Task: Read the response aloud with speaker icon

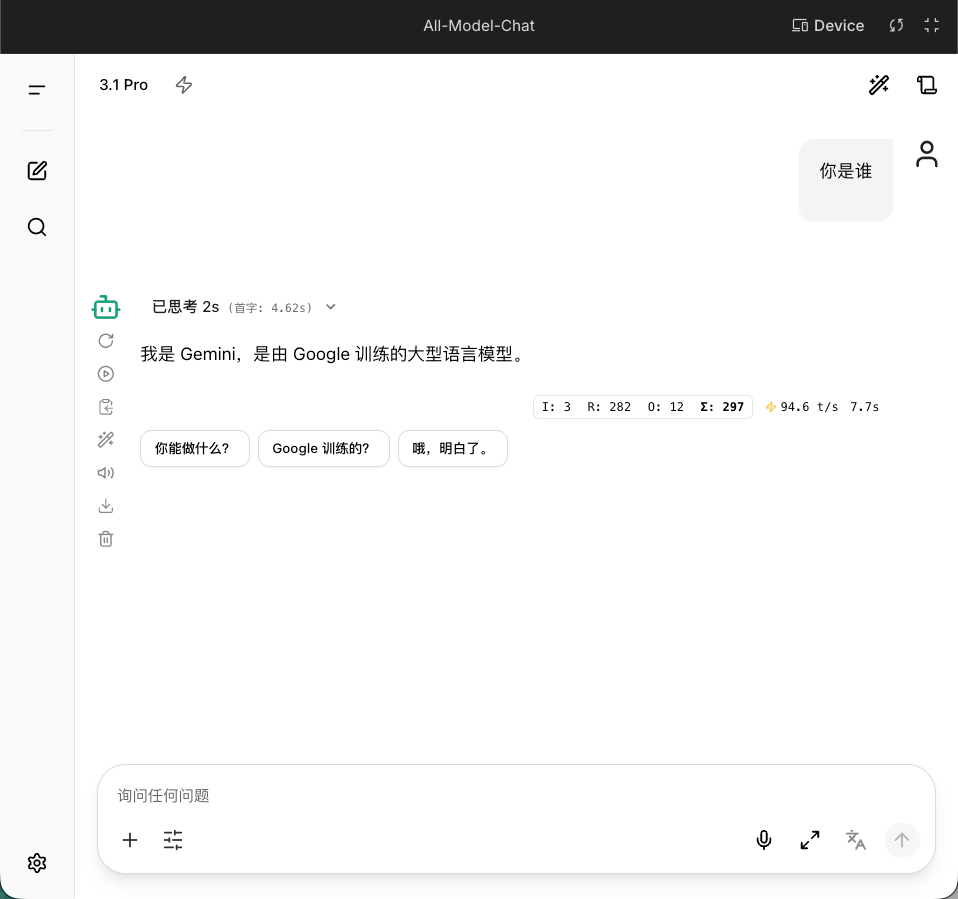Action: pos(106,472)
